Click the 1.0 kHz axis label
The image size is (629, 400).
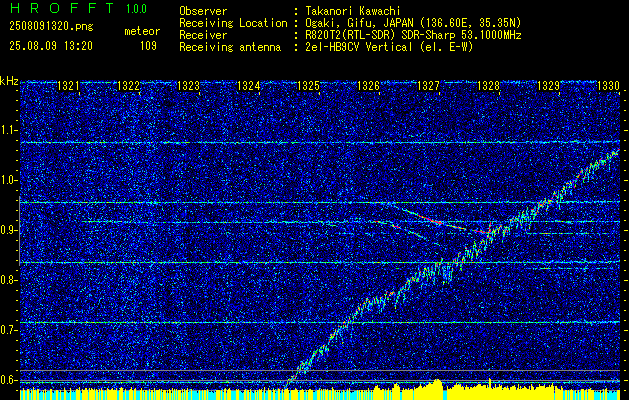tap(8, 180)
